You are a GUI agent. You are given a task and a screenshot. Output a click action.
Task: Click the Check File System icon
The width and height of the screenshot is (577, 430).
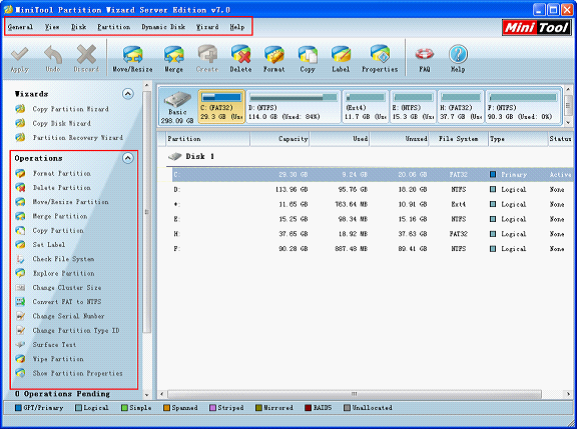click(x=20, y=259)
